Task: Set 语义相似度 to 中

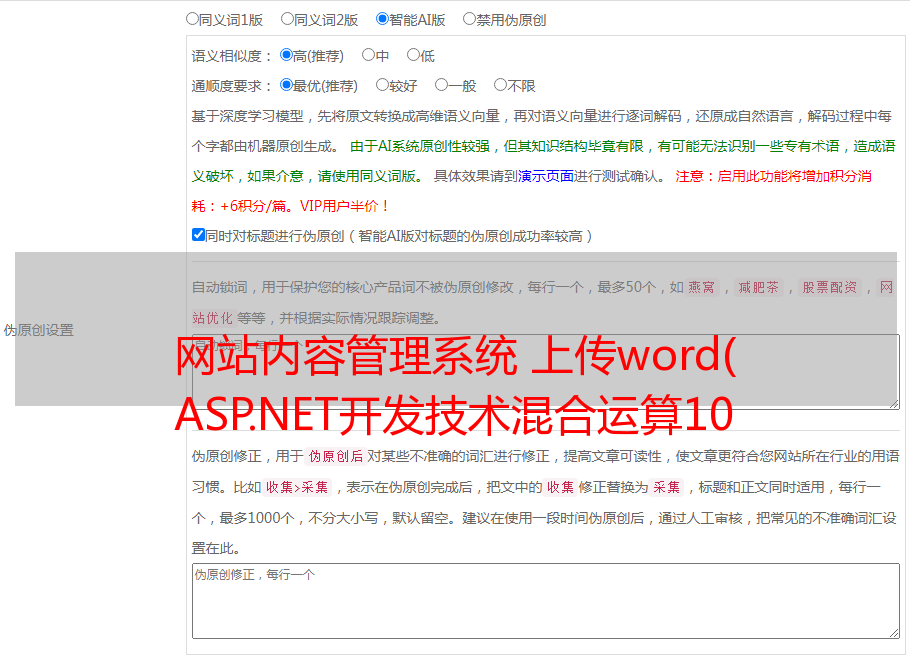Action: (x=368, y=55)
